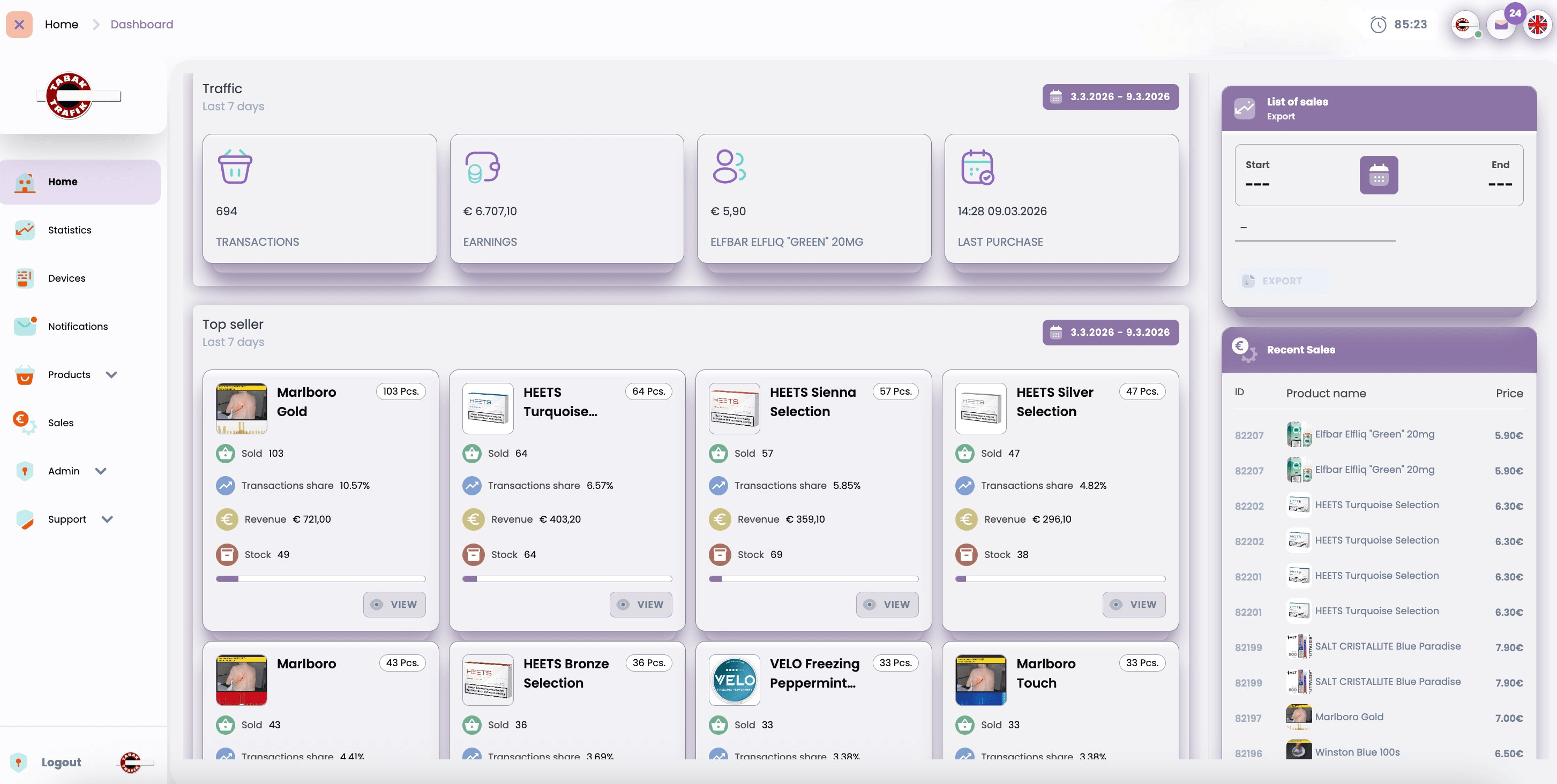Click the mail notifications icon with badge 24
This screenshot has height=784, width=1557.
[1501, 24]
